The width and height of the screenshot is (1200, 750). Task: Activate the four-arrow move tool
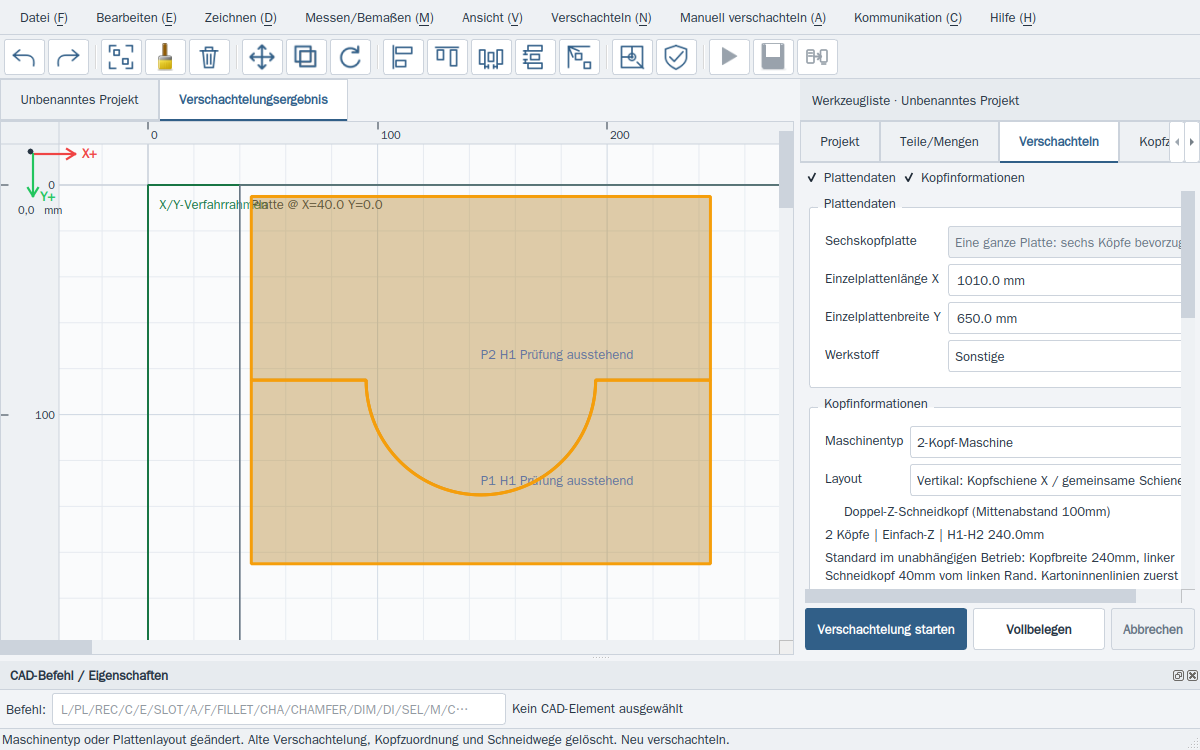click(x=262, y=57)
